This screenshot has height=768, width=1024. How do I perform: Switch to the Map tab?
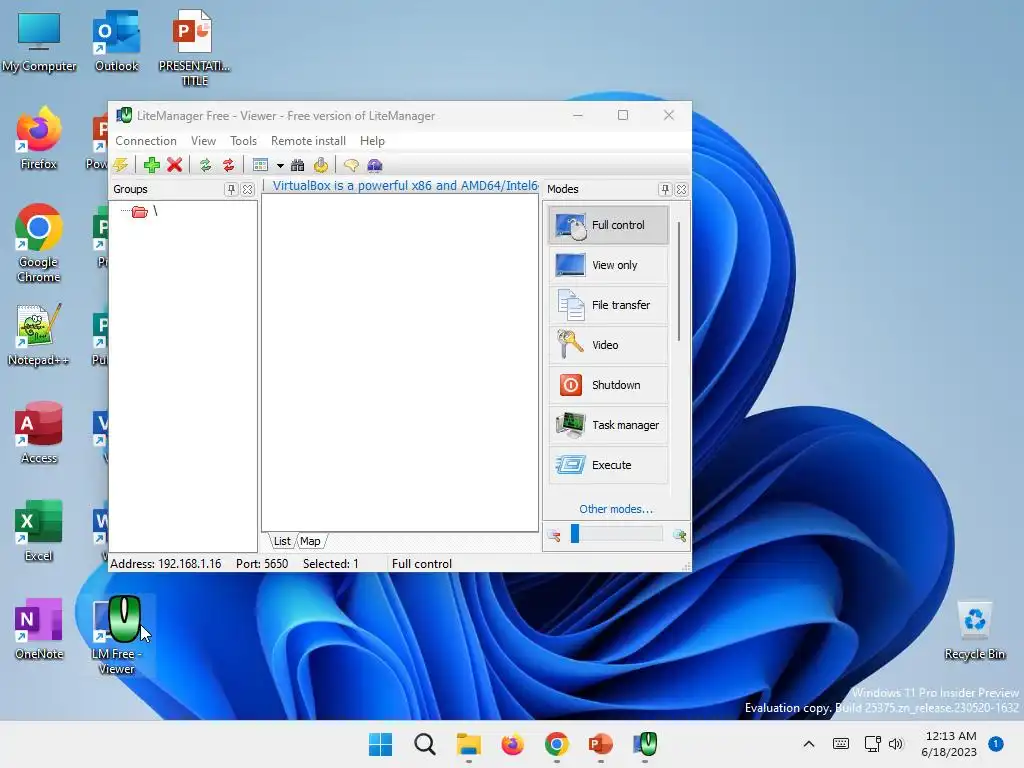(310, 541)
